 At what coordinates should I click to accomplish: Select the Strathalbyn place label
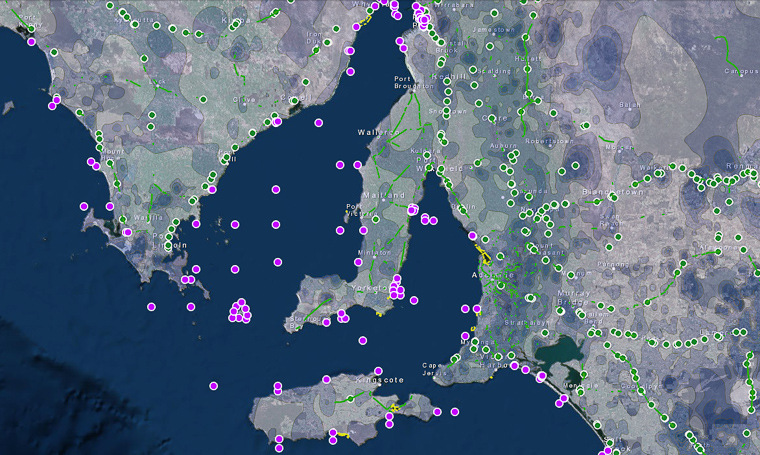click(527, 322)
